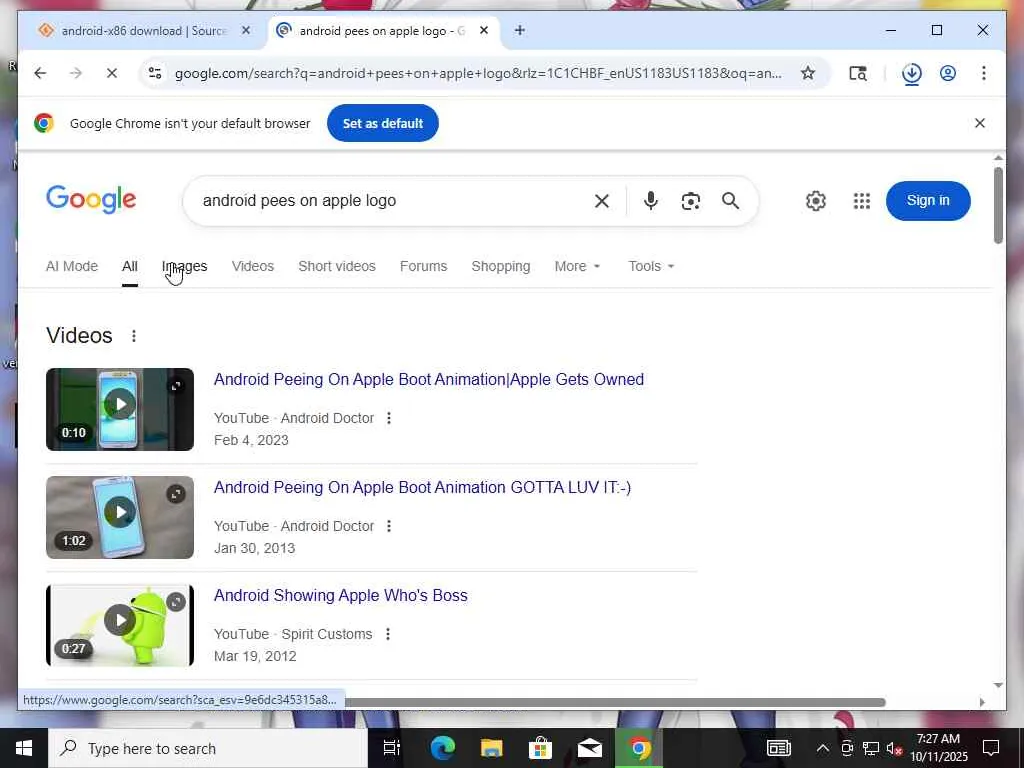Switch to the android-x86 download tab
The width and height of the screenshot is (1024, 768).
pyautogui.click(x=144, y=31)
